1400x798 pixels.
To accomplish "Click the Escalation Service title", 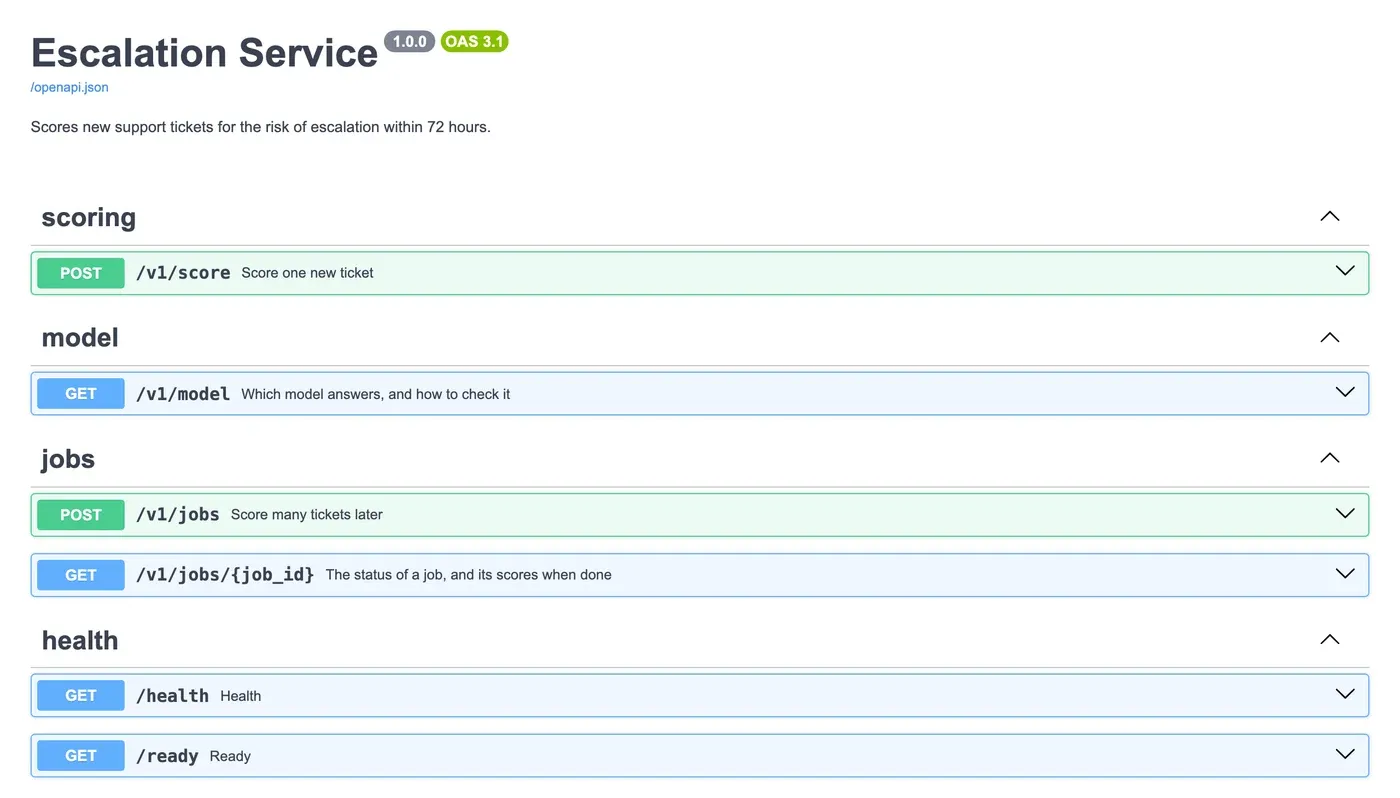I will pos(204,53).
